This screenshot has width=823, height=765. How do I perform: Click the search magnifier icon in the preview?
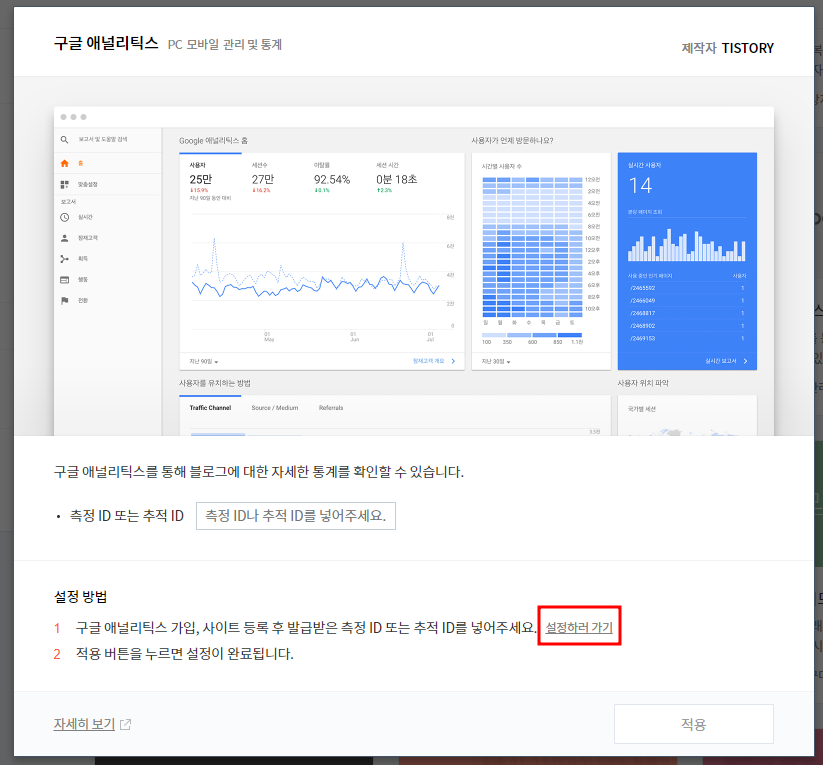click(64, 140)
